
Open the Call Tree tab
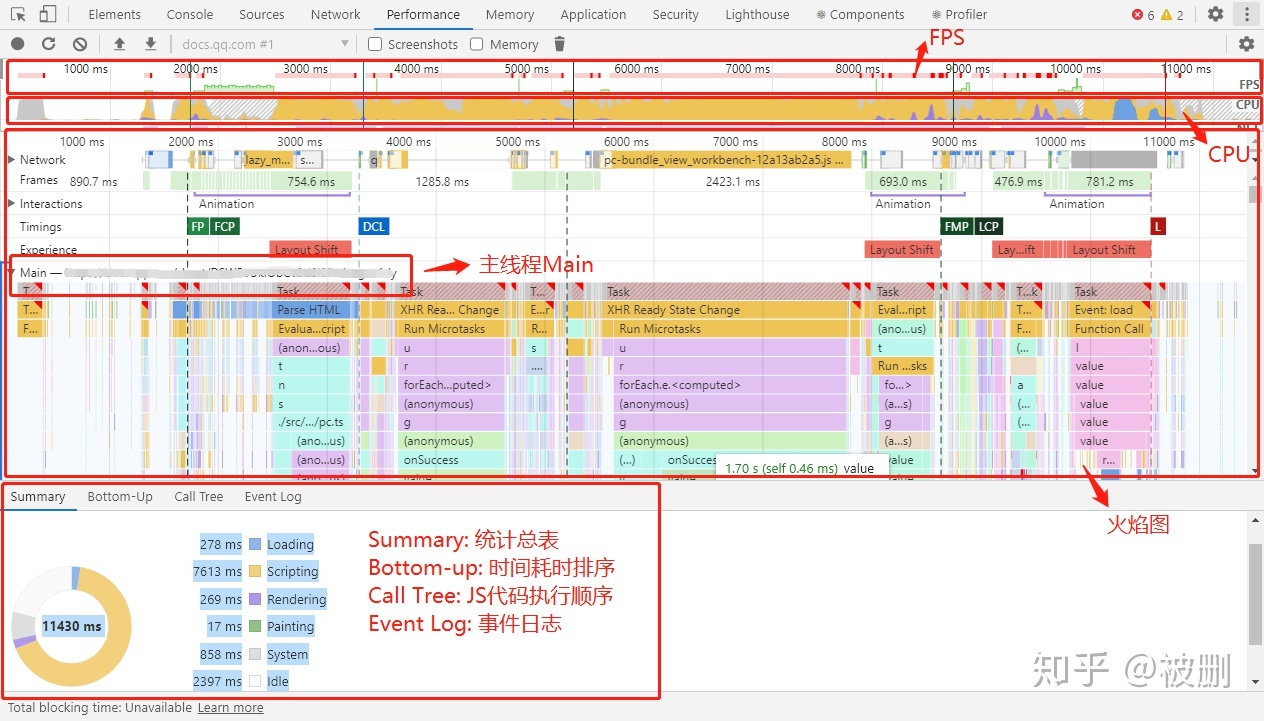199,497
